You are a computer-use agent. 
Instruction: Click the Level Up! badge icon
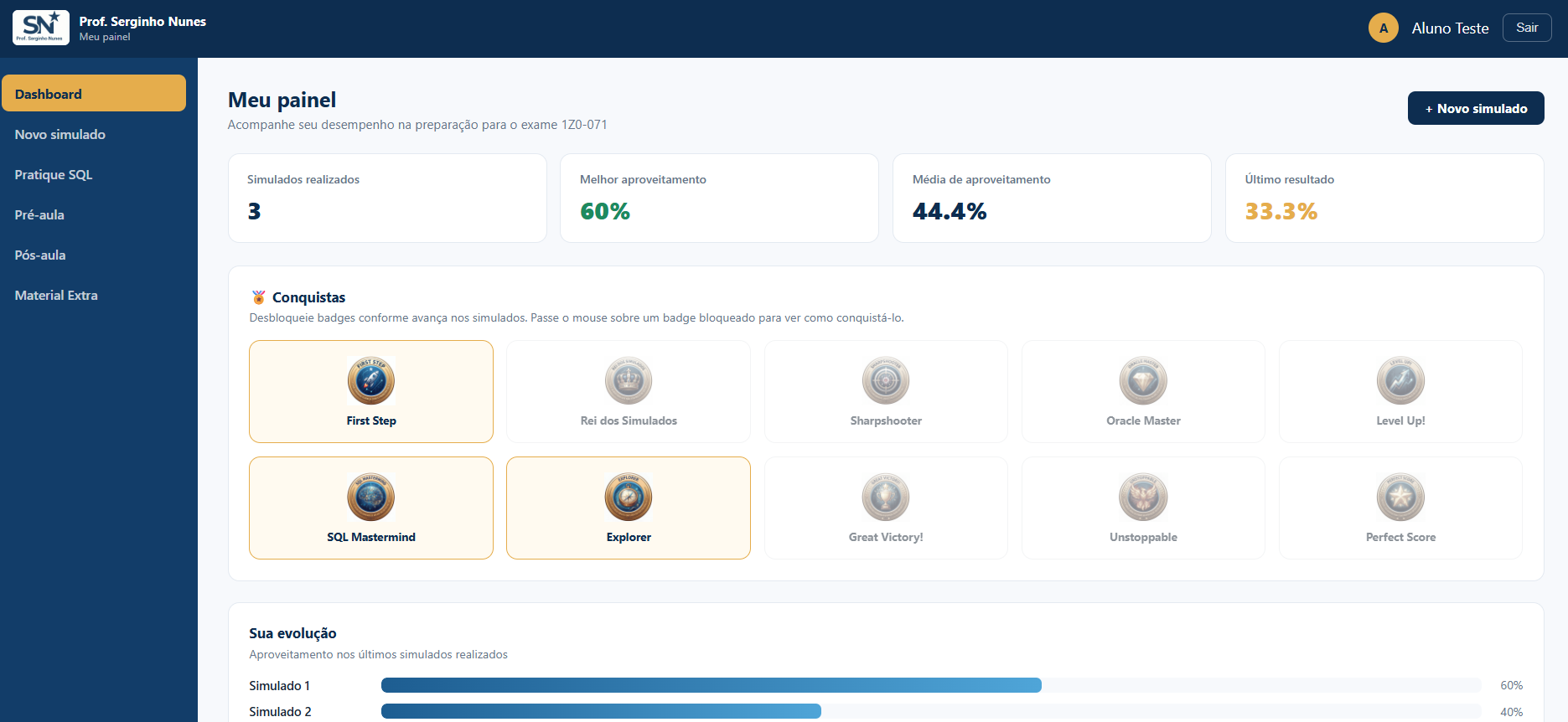(x=1400, y=381)
